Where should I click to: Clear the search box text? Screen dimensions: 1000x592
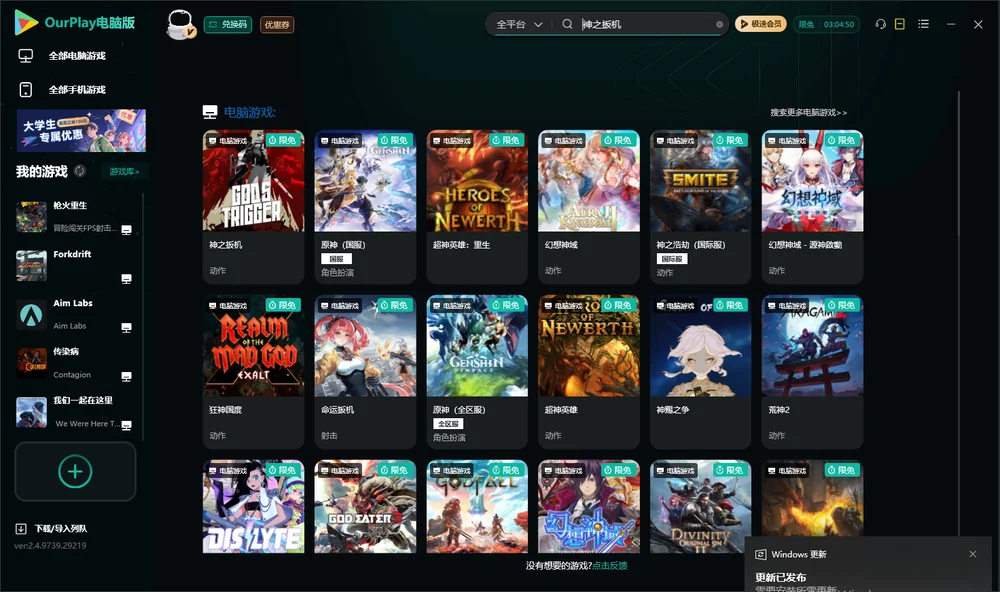tap(719, 24)
